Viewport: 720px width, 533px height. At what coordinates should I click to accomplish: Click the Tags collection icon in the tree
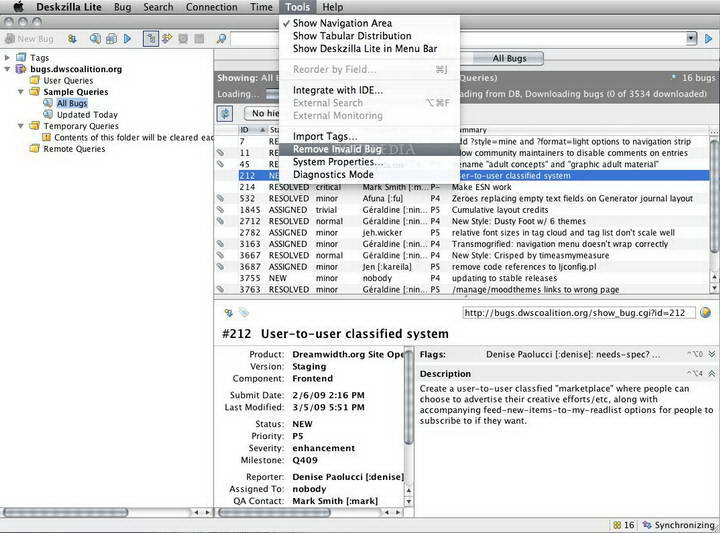pos(21,57)
